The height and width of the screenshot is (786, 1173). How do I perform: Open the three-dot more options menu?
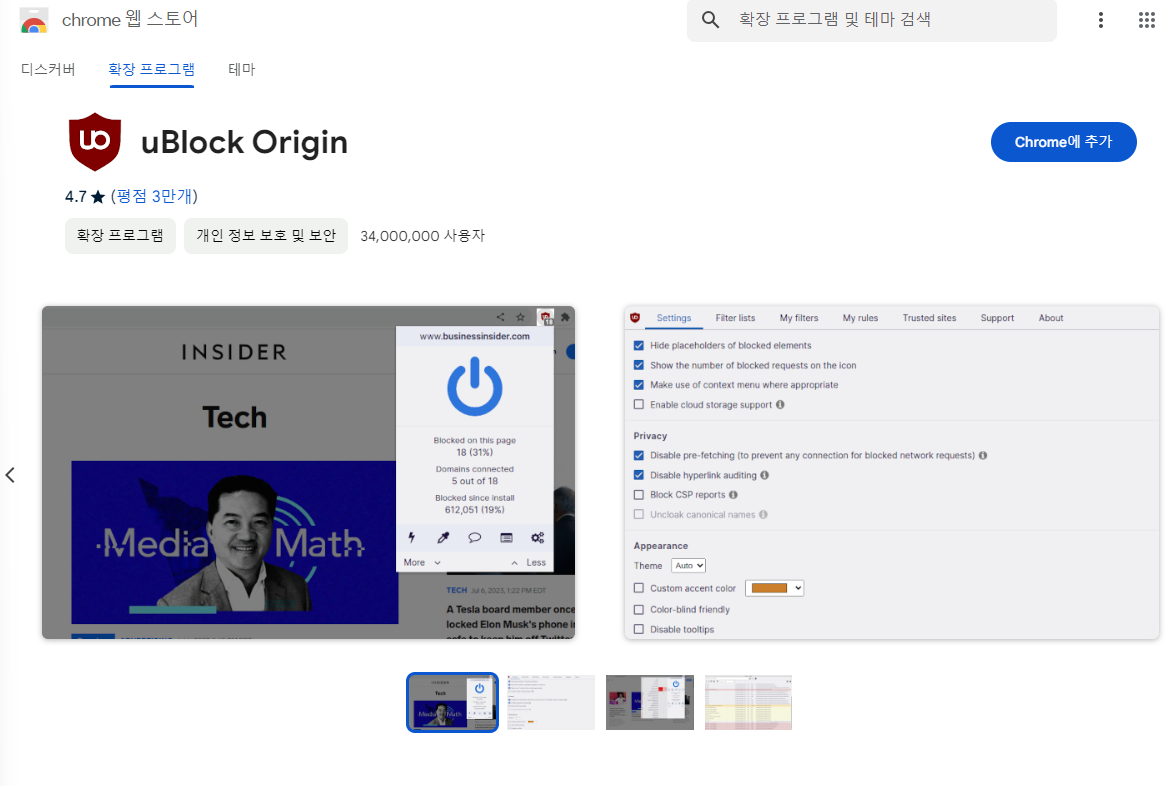(1100, 20)
